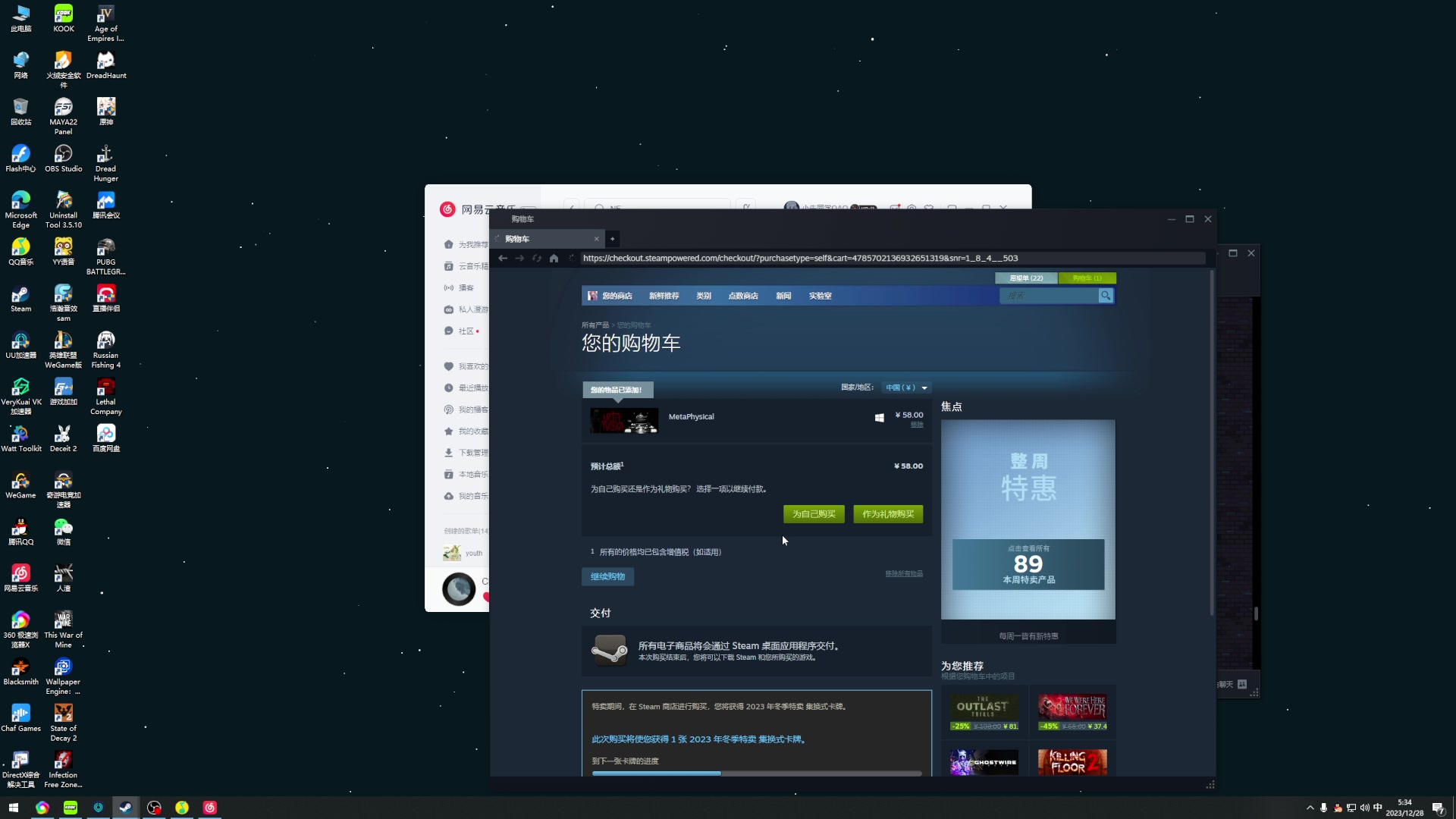The image size is (1456, 819).
Task: Open the taskbar volume control
Action: coord(1364,808)
